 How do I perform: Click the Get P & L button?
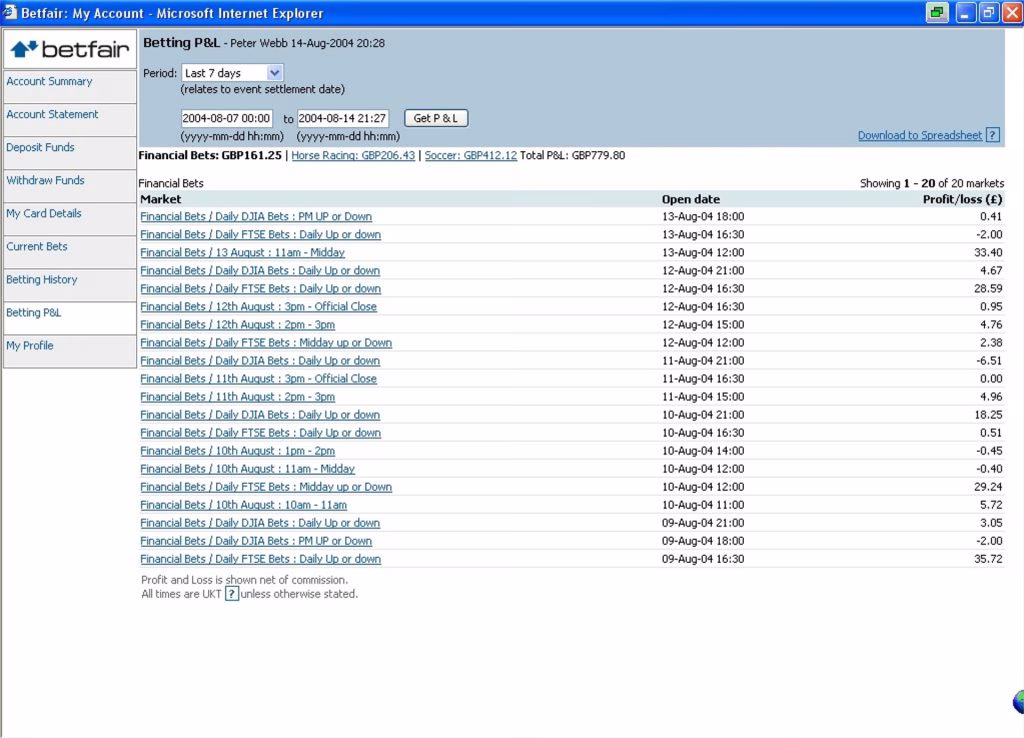click(x=436, y=118)
